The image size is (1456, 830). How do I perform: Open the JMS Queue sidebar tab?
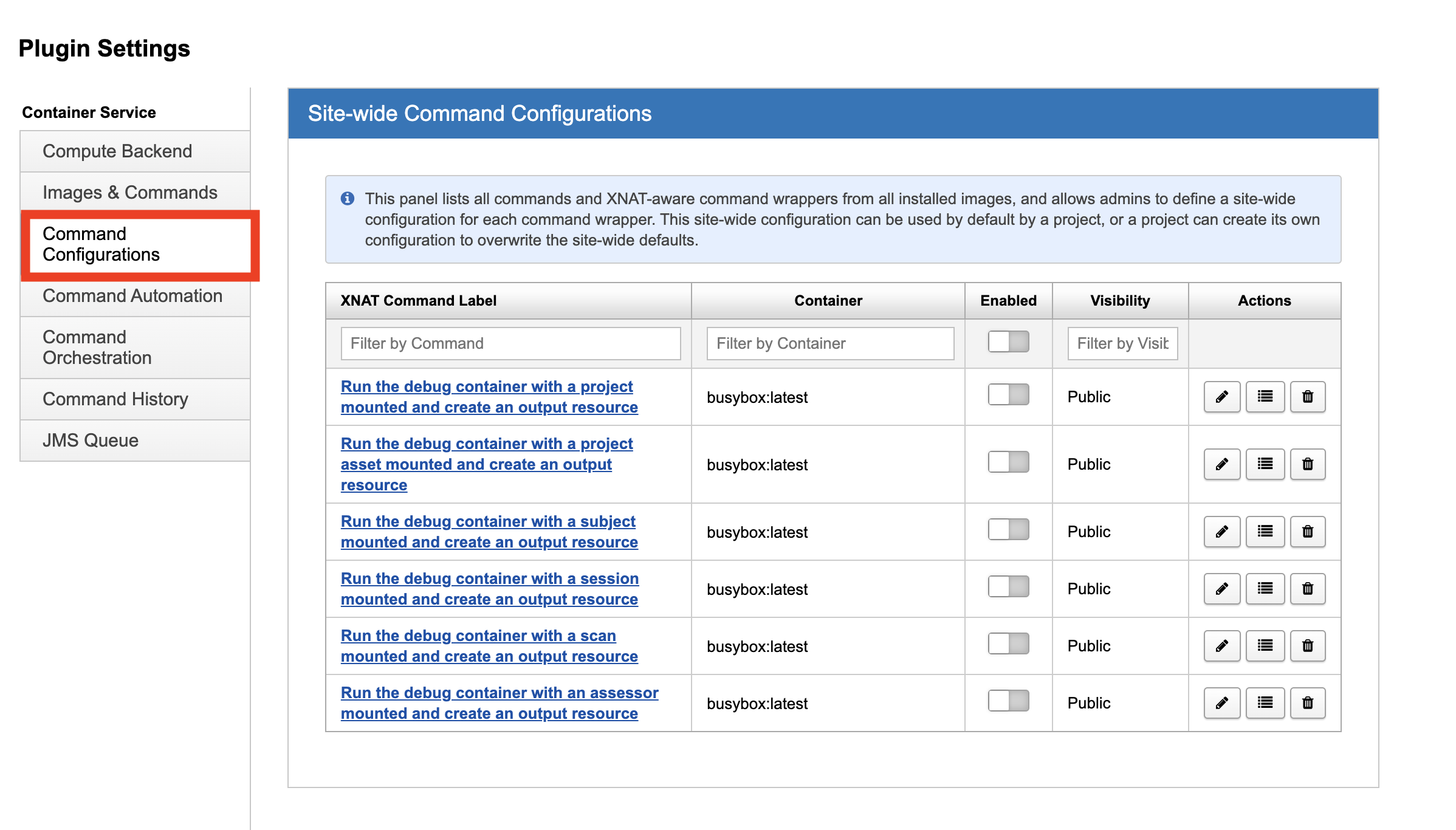(x=91, y=441)
